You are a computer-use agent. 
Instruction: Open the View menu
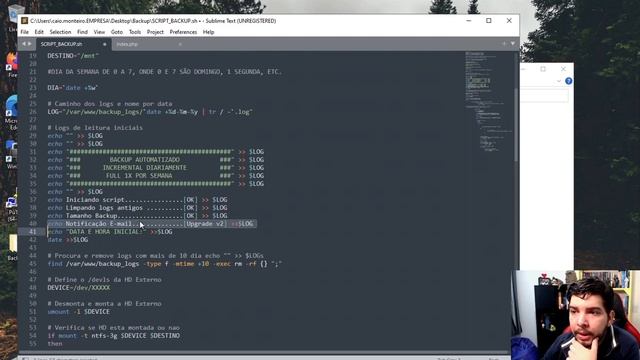[99, 32]
